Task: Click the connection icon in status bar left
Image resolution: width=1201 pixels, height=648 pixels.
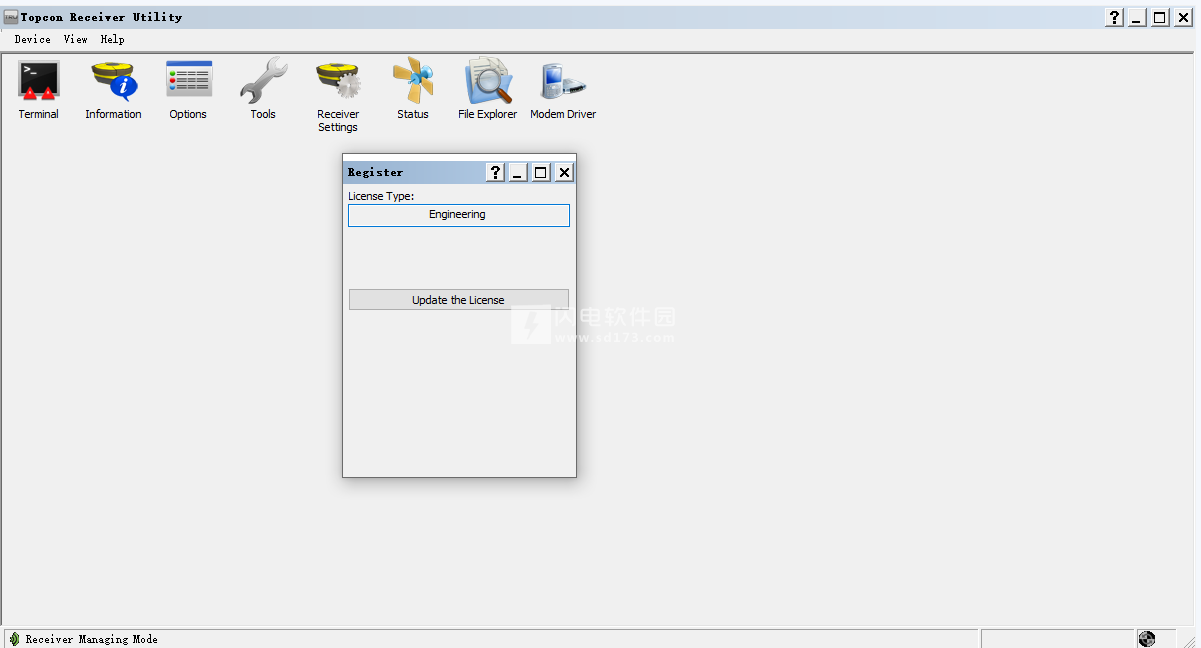Action: (x=14, y=639)
